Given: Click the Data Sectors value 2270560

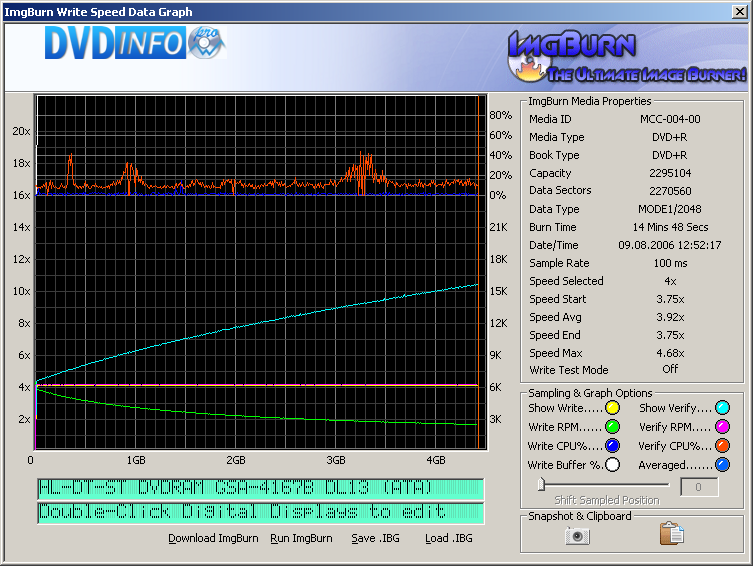Looking at the screenshot, I should [670, 191].
